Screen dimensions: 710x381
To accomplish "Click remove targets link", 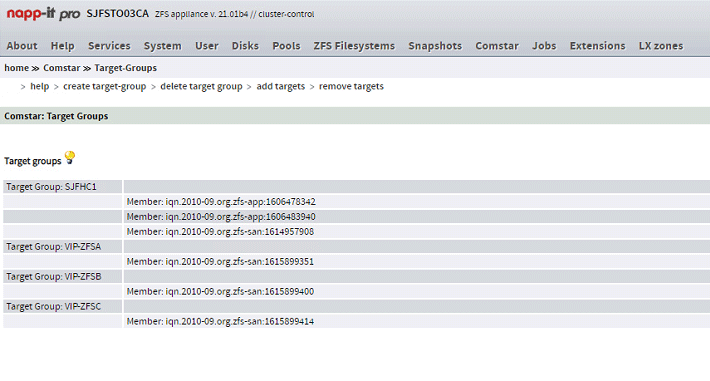I will pos(351,86).
